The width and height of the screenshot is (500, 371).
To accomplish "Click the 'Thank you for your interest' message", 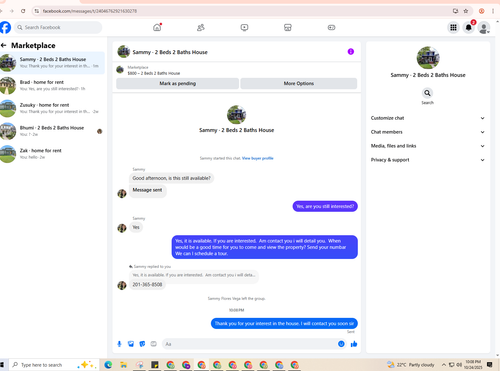I will point(284,323).
